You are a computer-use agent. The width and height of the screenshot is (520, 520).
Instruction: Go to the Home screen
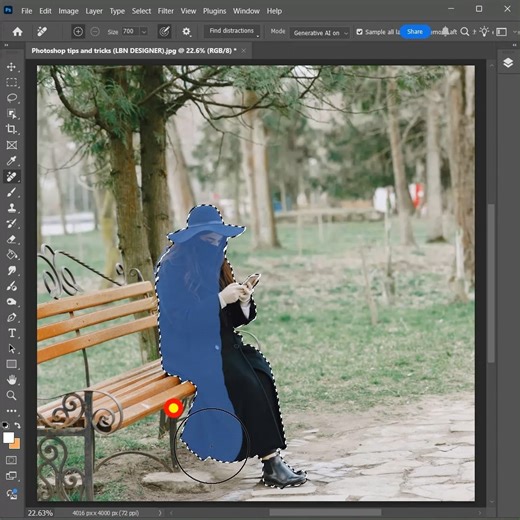(17, 32)
